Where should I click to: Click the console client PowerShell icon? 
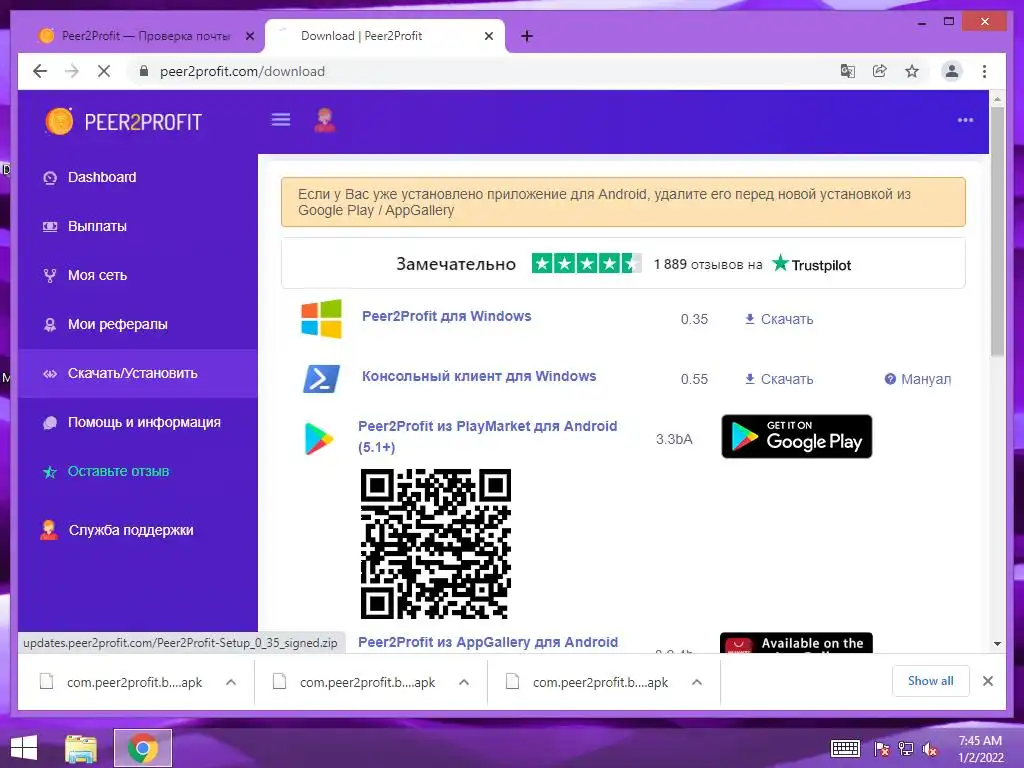[321, 379]
